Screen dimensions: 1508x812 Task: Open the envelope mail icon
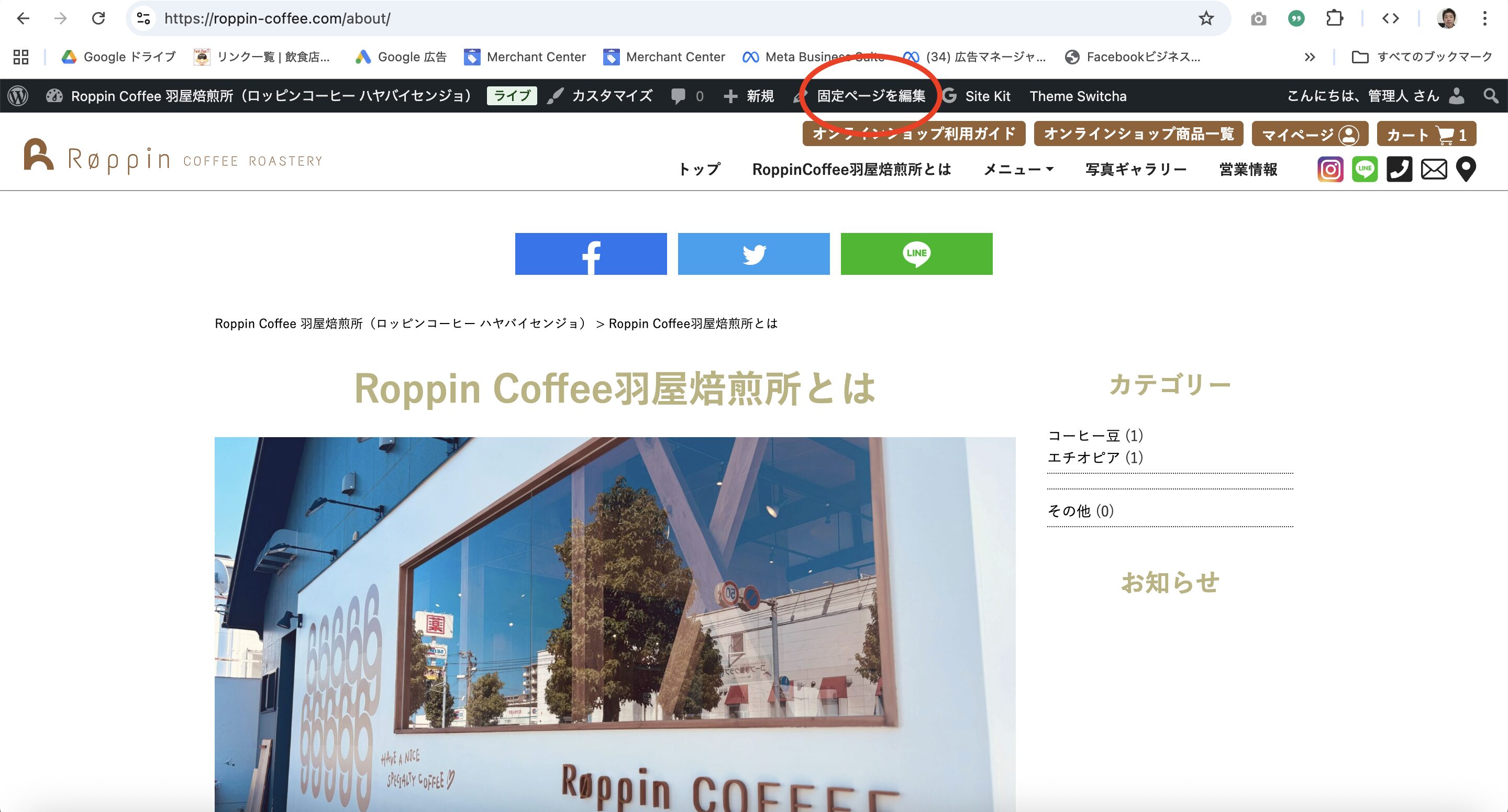click(1434, 170)
